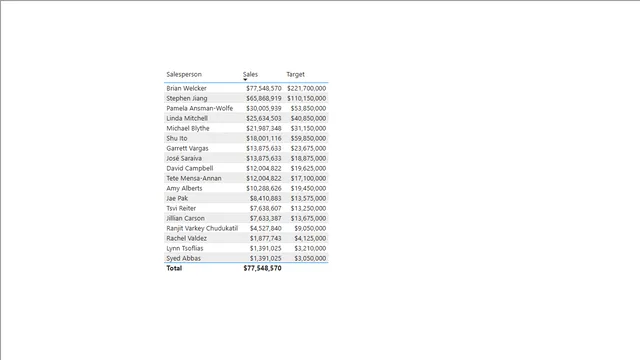The height and width of the screenshot is (360, 640).
Task: Select the Linda Mitchell row name
Action: (x=187, y=118)
